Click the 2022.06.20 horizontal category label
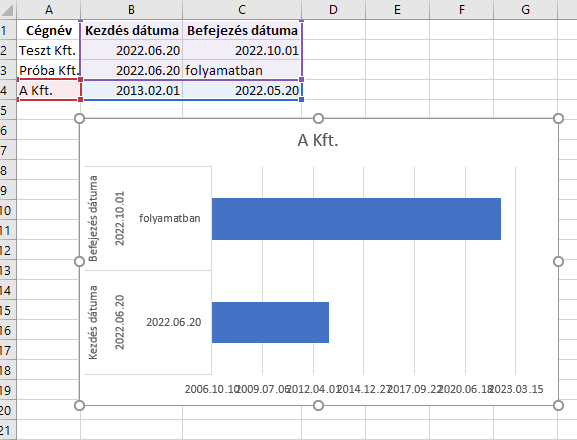Viewport: 577px width, 440px height. tap(174, 322)
